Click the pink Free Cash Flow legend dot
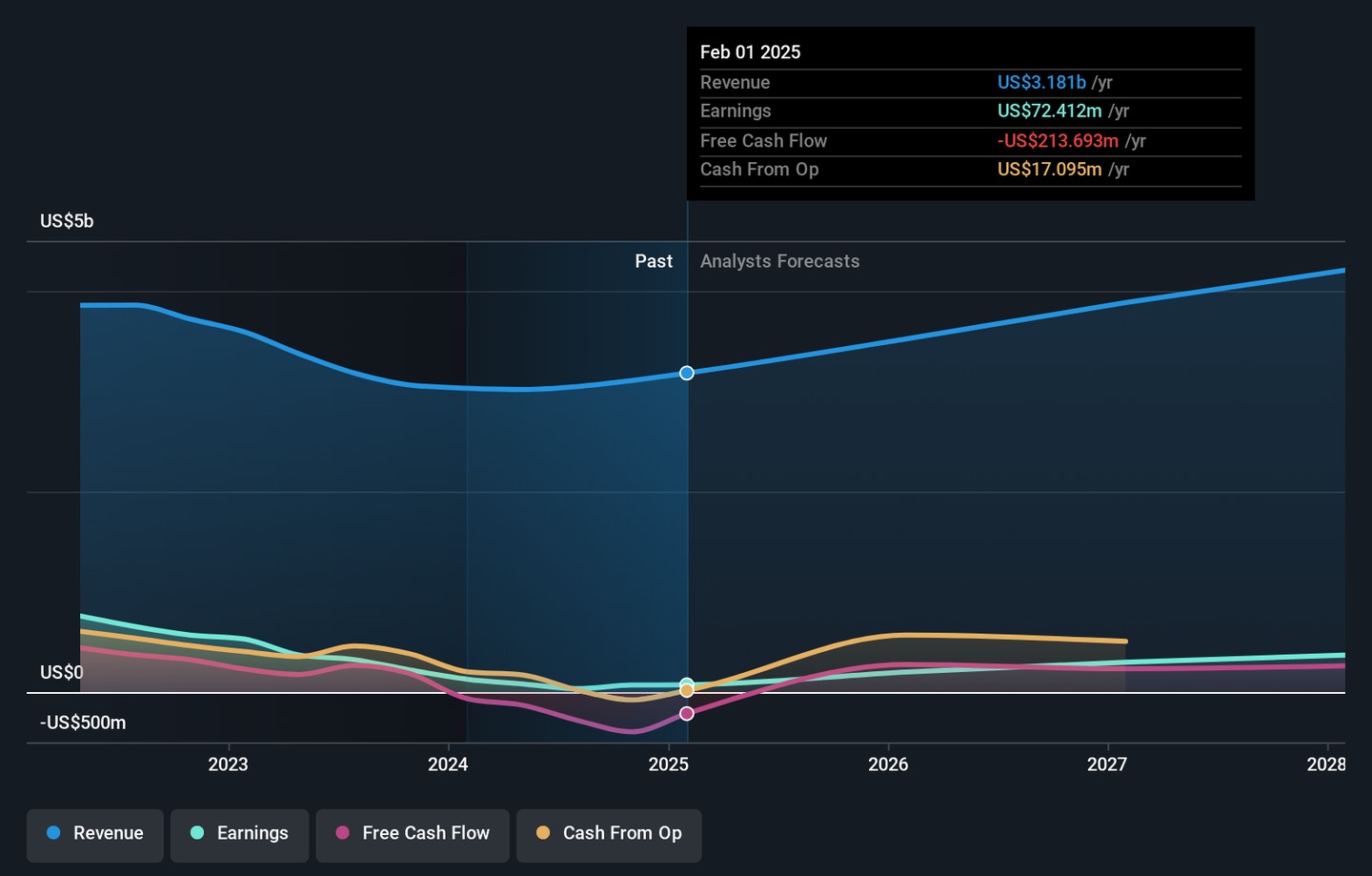The width and height of the screenshot is (1372, 876). click(x=343, y=833)
